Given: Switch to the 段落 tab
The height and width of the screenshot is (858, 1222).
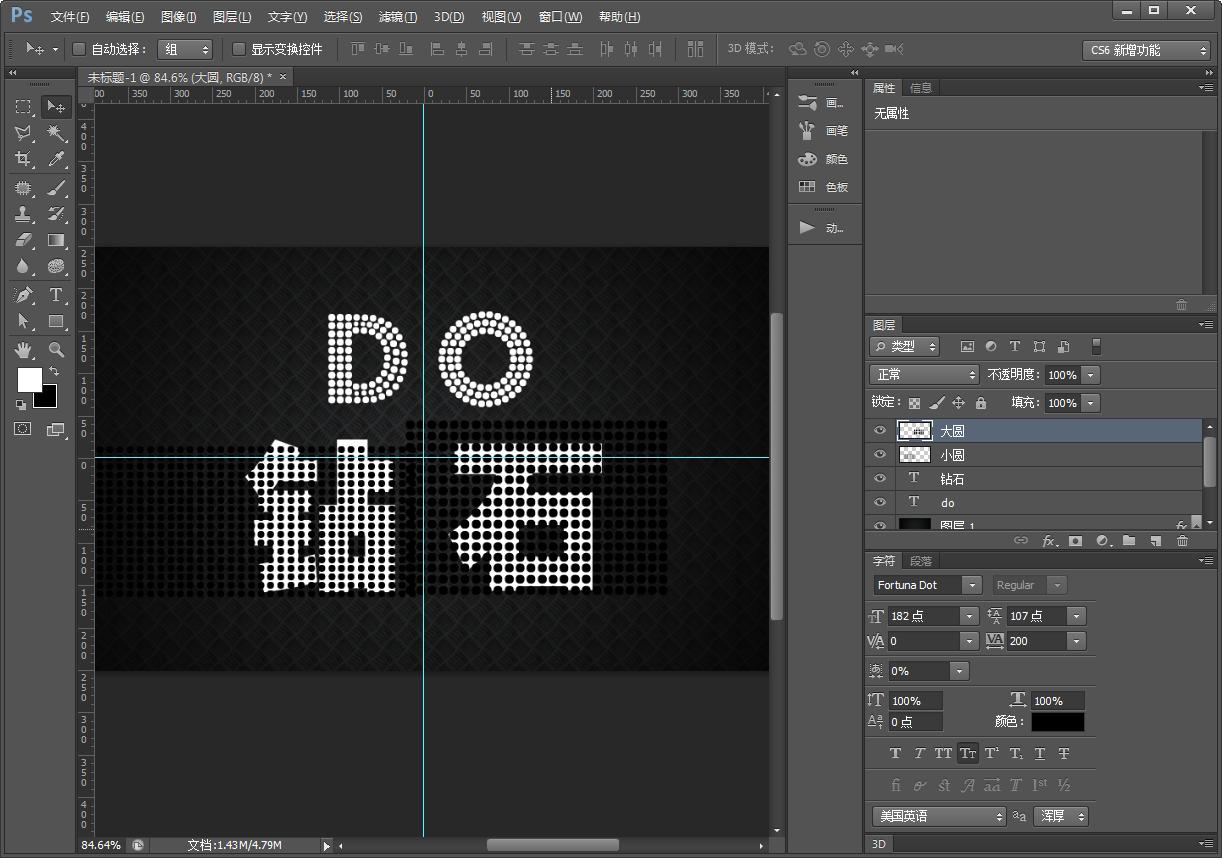Looking at the screenshot, I should [x=922, y=560].
